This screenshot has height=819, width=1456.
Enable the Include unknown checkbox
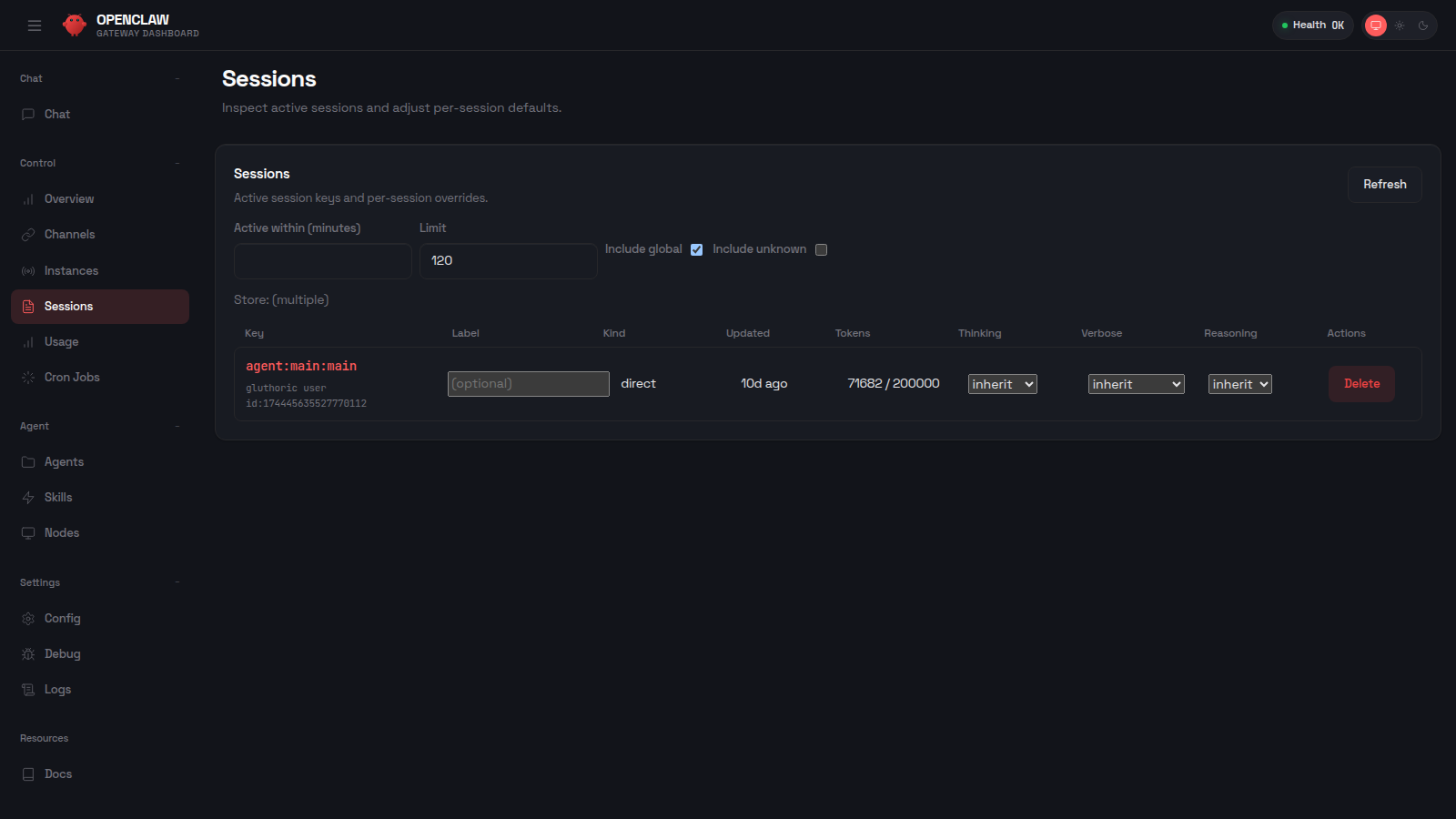click(x=822, y=249)
